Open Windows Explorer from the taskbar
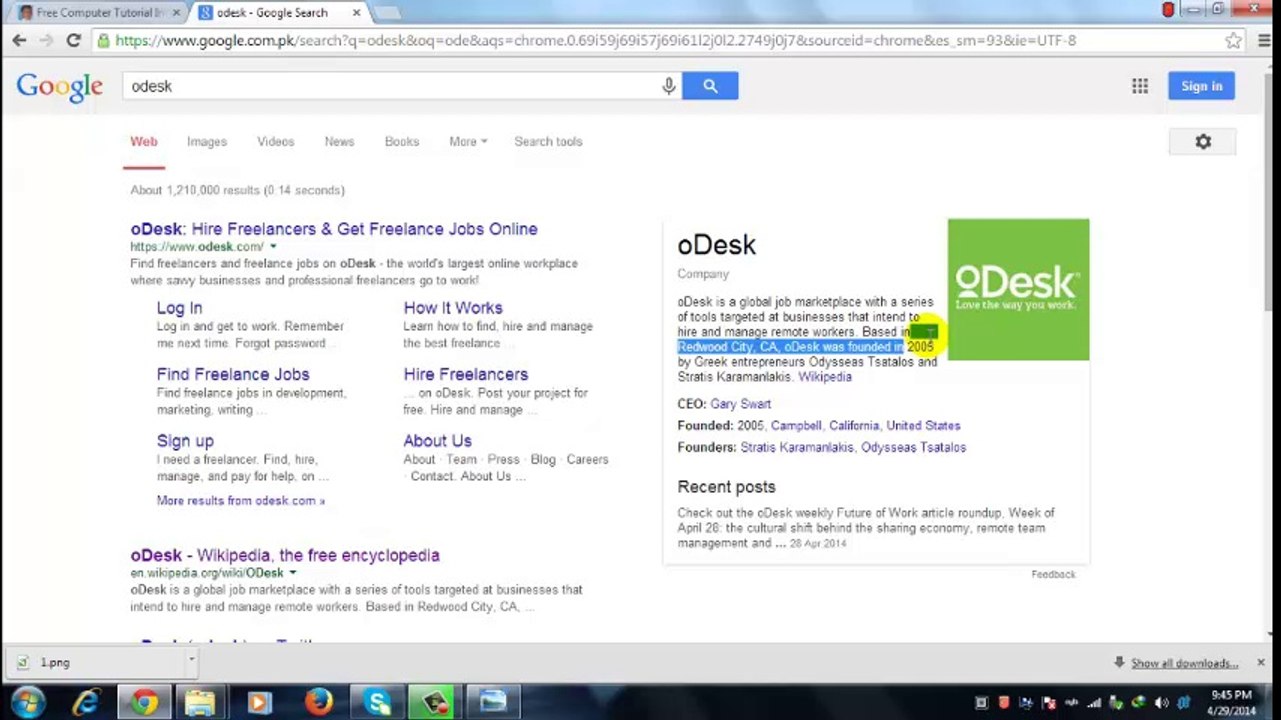Image resolution: width=1281 pixels, height=720 pixels. [x=200, y=702]
